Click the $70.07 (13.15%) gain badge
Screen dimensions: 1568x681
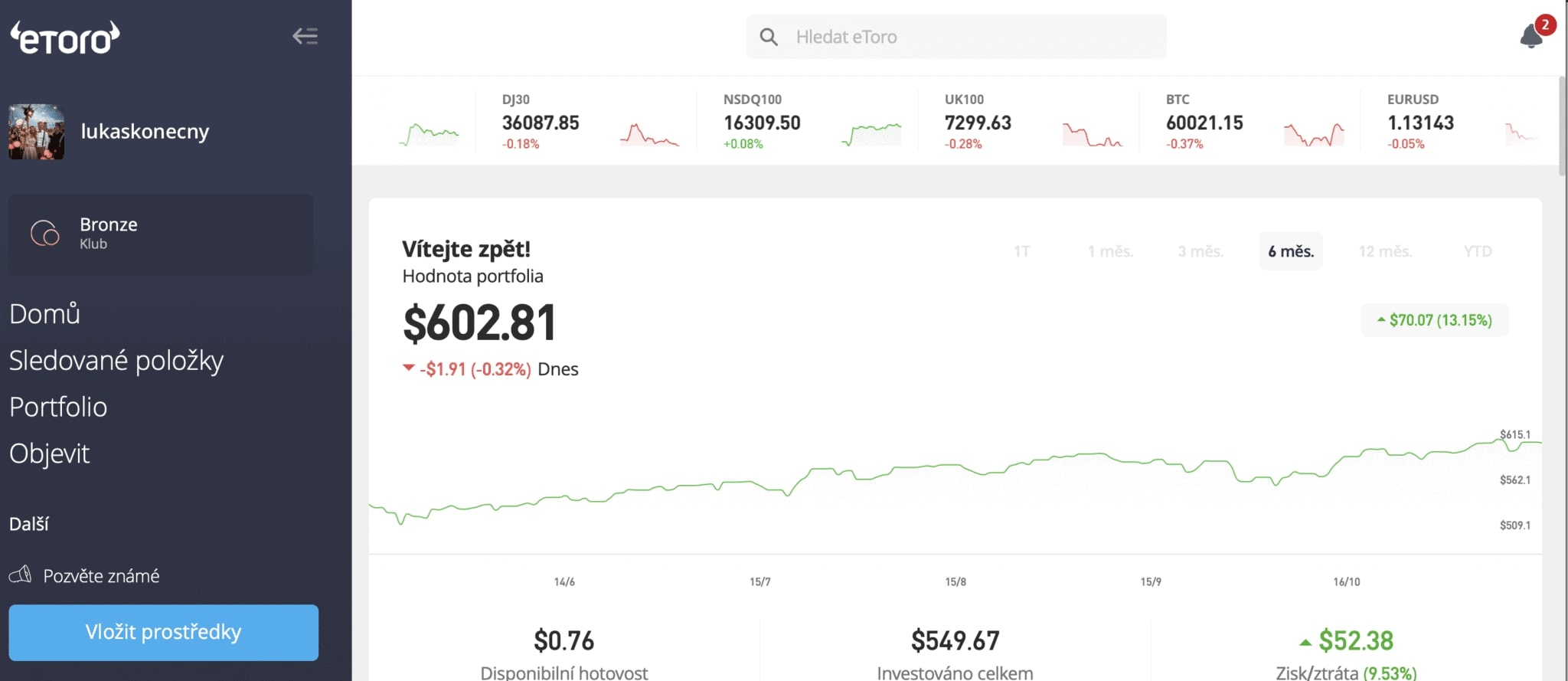tap(1434, 320)
